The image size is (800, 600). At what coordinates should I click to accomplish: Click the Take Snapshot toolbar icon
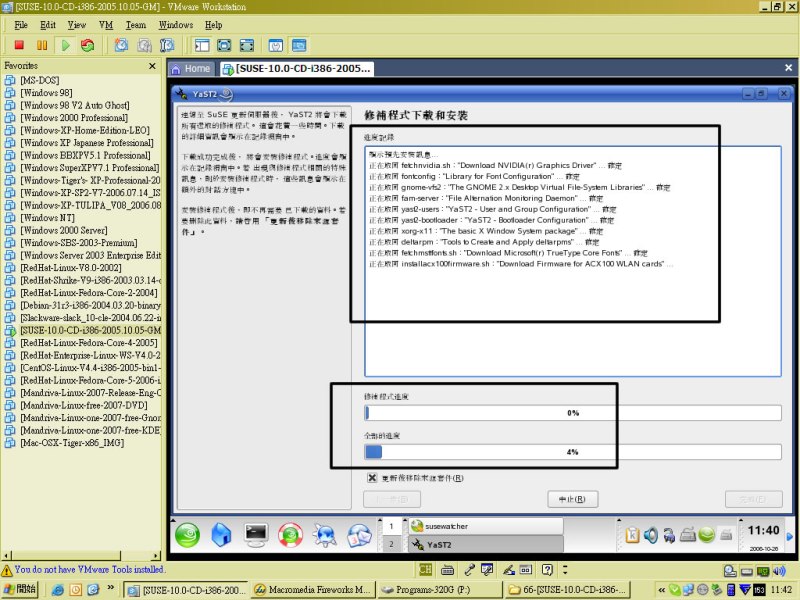[121, 45]
